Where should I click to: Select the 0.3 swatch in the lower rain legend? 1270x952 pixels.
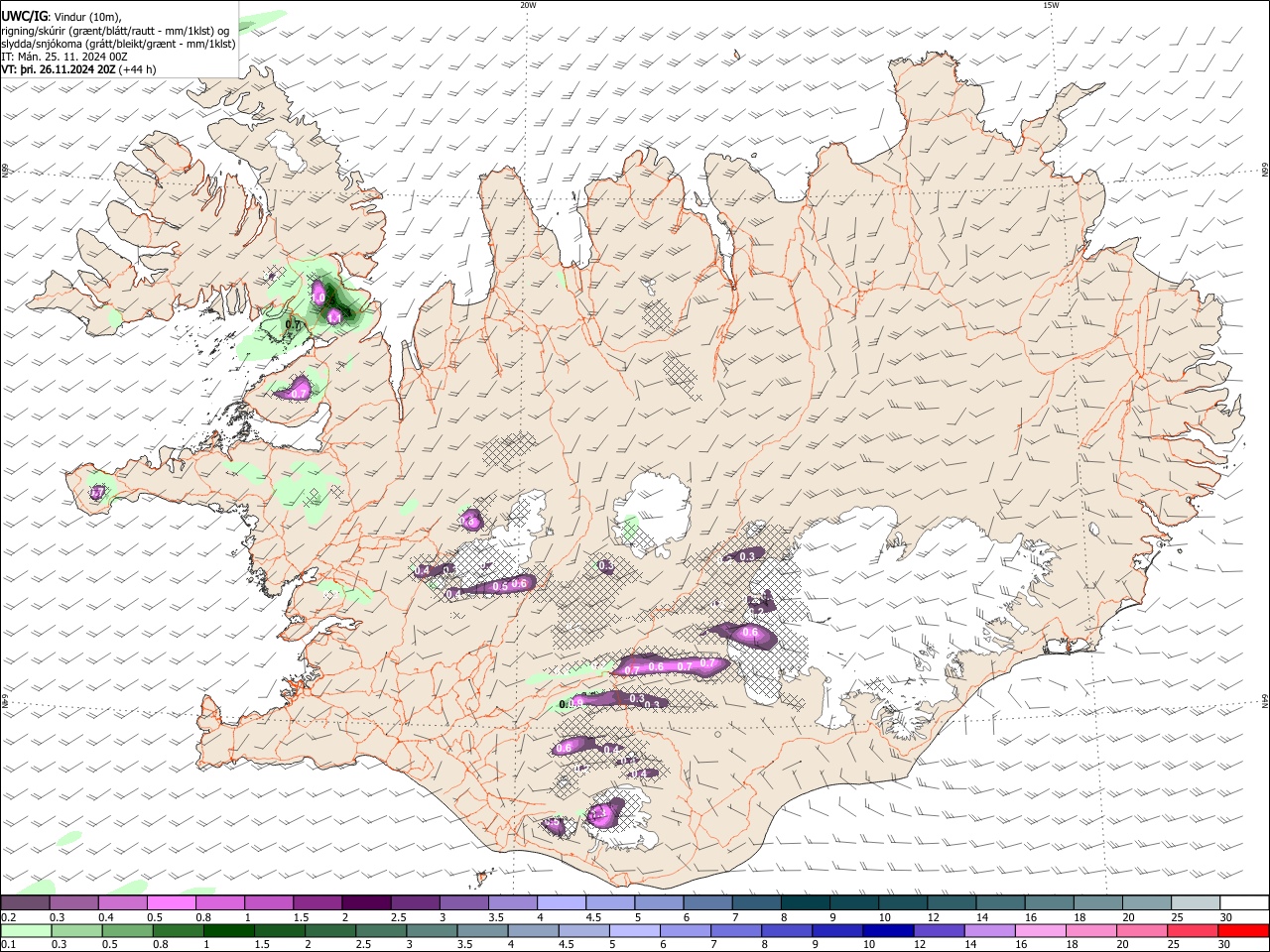click(76, 931)
